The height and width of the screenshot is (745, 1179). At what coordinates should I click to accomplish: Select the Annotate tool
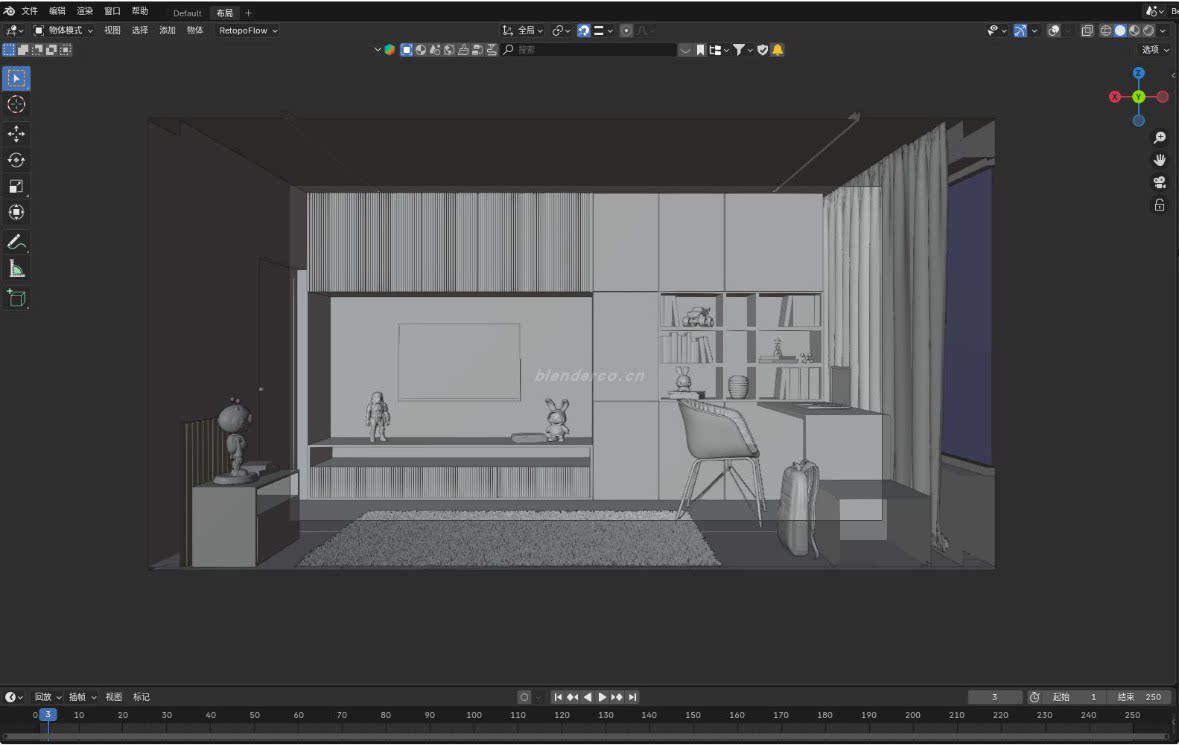pos(16,242)
